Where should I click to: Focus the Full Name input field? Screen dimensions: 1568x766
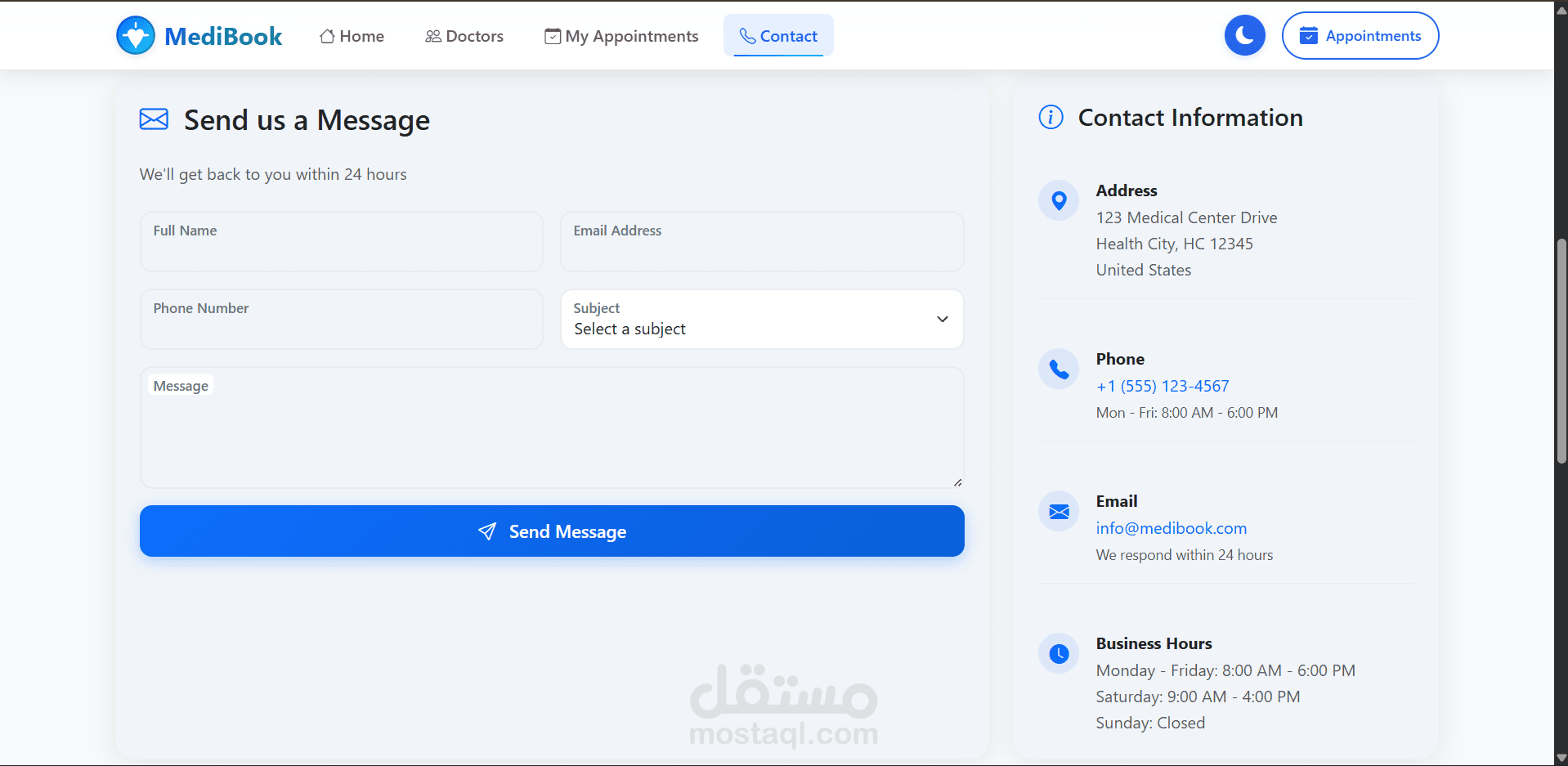342,242
